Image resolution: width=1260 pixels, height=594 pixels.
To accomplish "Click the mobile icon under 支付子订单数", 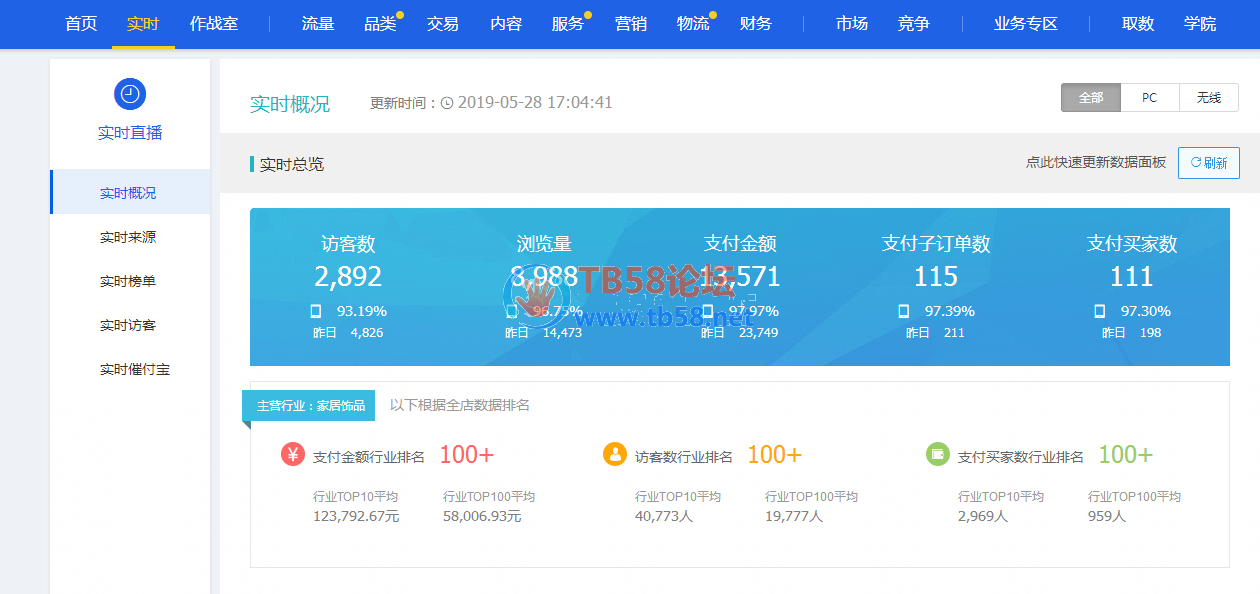I will [904, 311].
